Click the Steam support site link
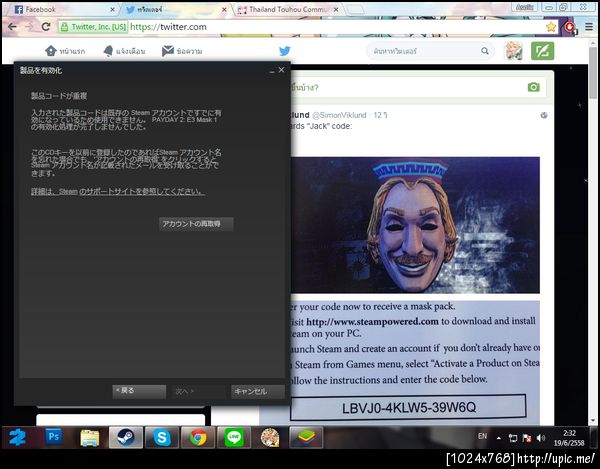 (x=118, y=191)
